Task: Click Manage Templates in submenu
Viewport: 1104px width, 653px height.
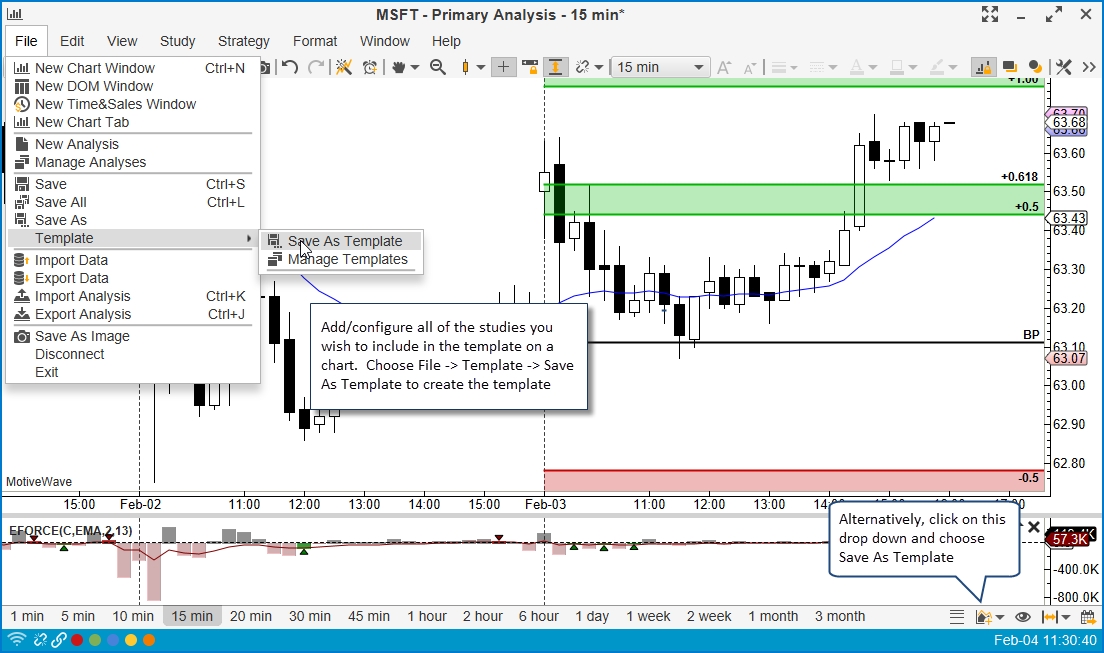Action: [x=342, y=259]
